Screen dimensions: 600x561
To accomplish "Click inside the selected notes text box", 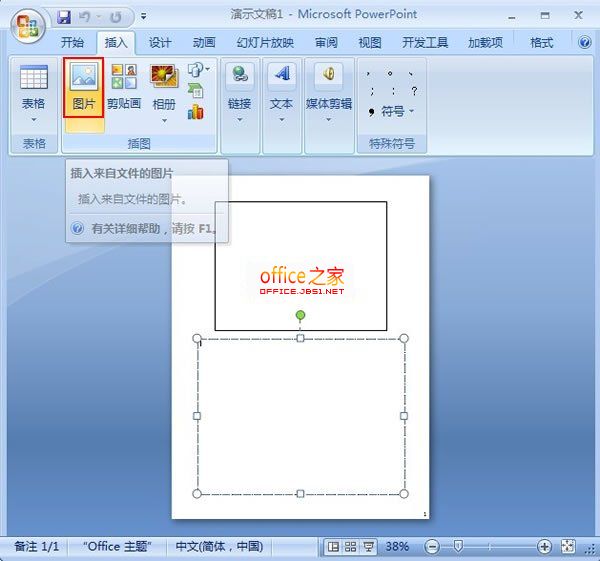I will [x=300, y=416].
